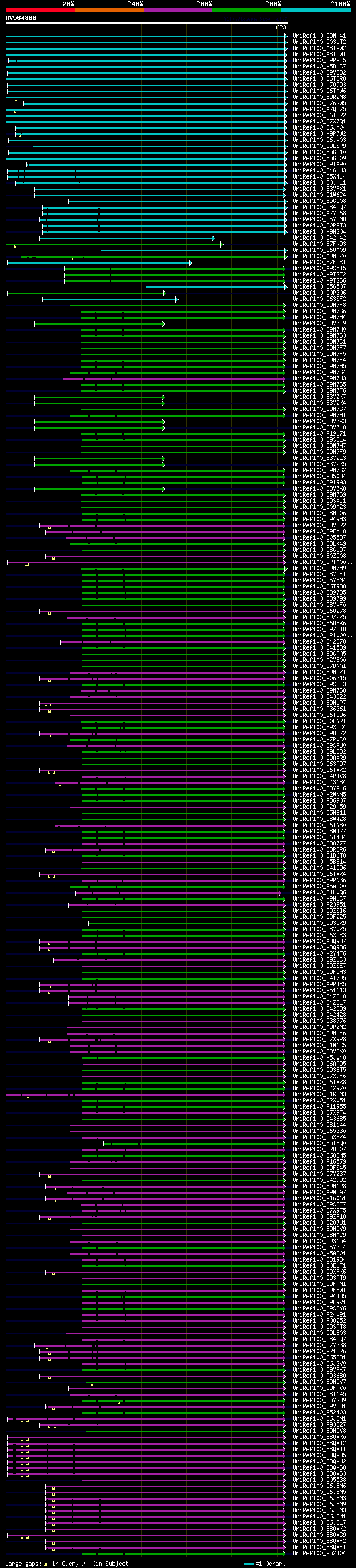Screen dimensions: 356x1568
Task: Select the UniRef100_B9VQ32 label
Action: coord(319,72)
